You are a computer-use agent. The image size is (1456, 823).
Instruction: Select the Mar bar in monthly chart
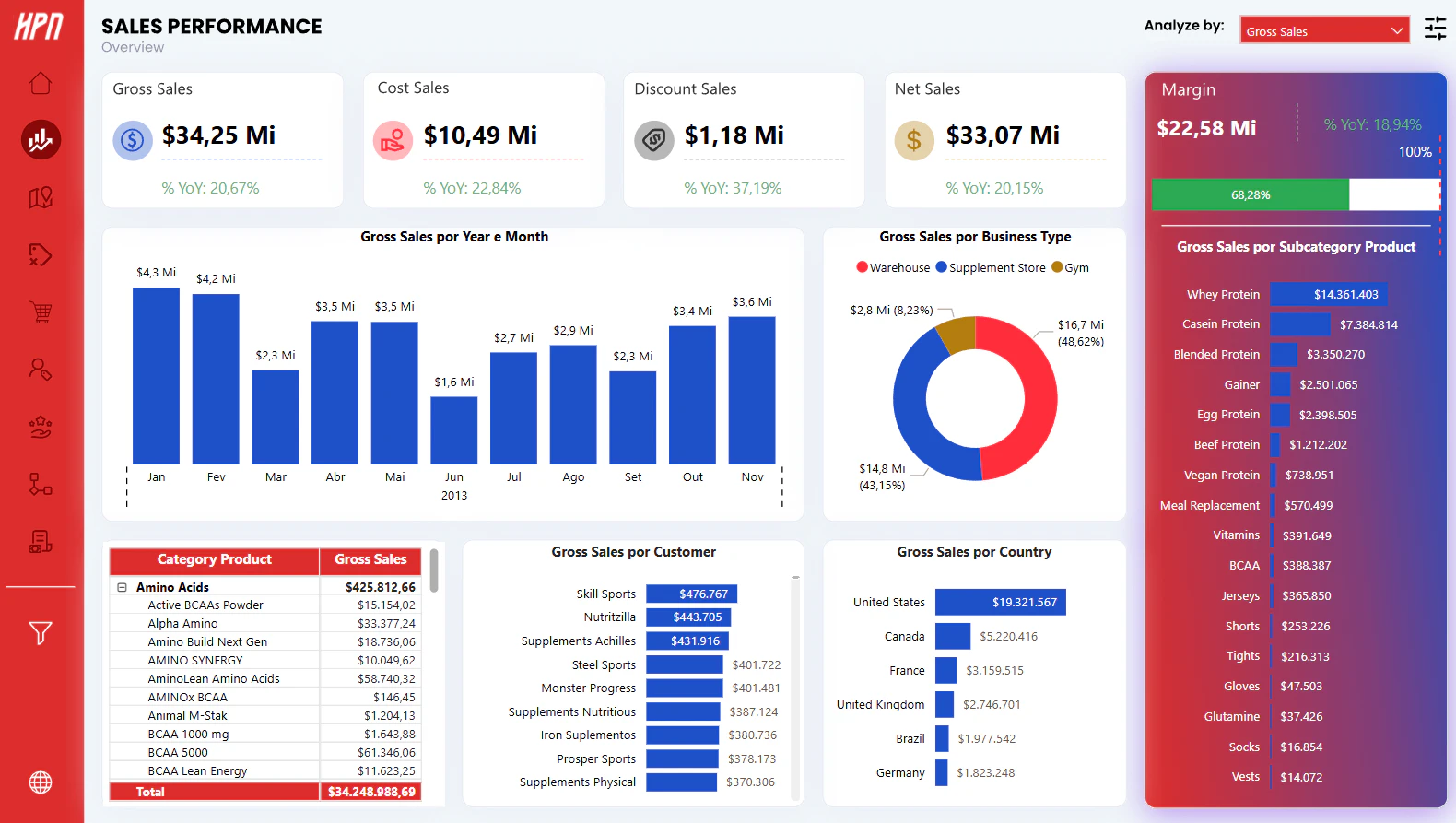tap(276, 417)
